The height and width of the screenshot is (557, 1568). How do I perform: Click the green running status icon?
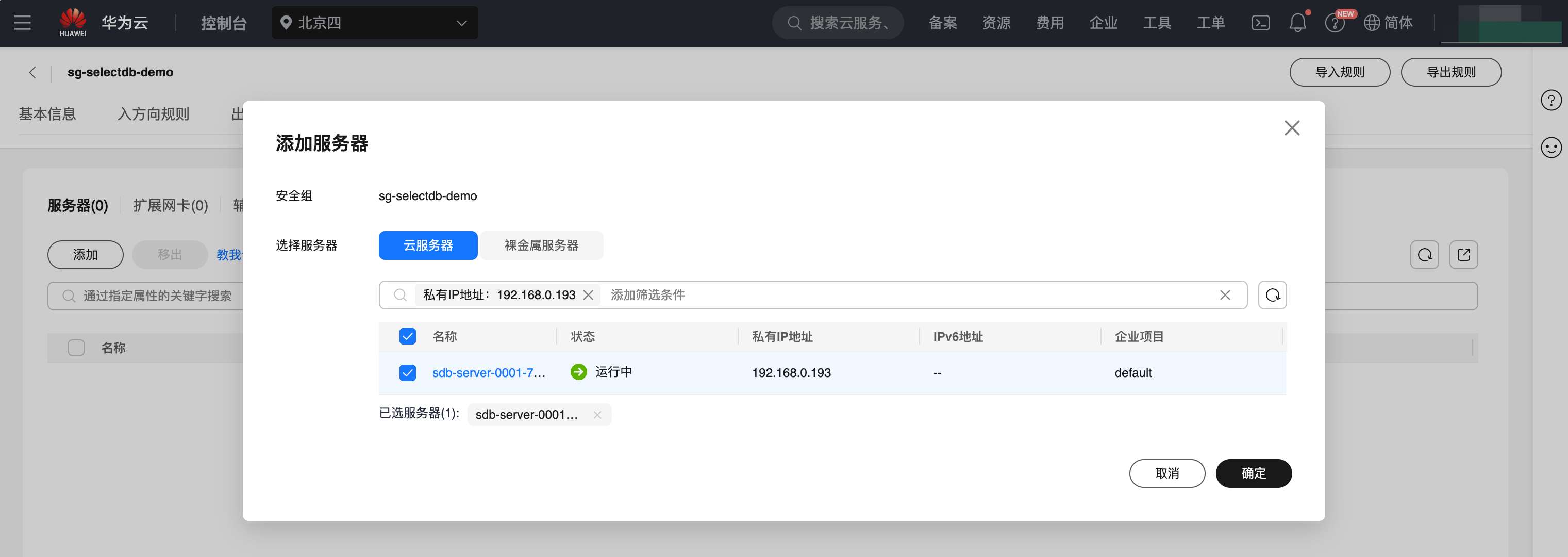click(578, 372)
